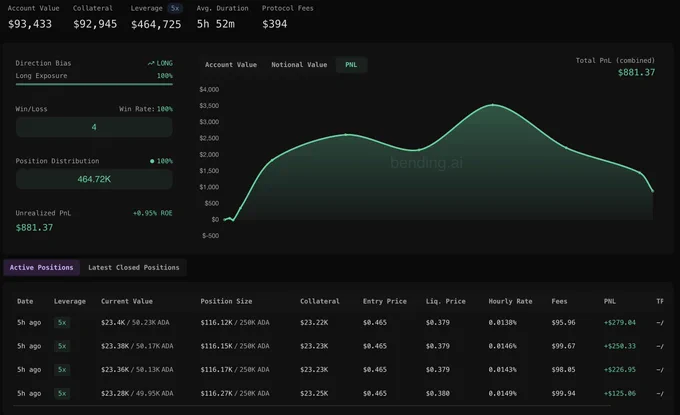680x415 pixels.
Task: Open the Latest Closed Positions tab
Action: tap(134, 268)
